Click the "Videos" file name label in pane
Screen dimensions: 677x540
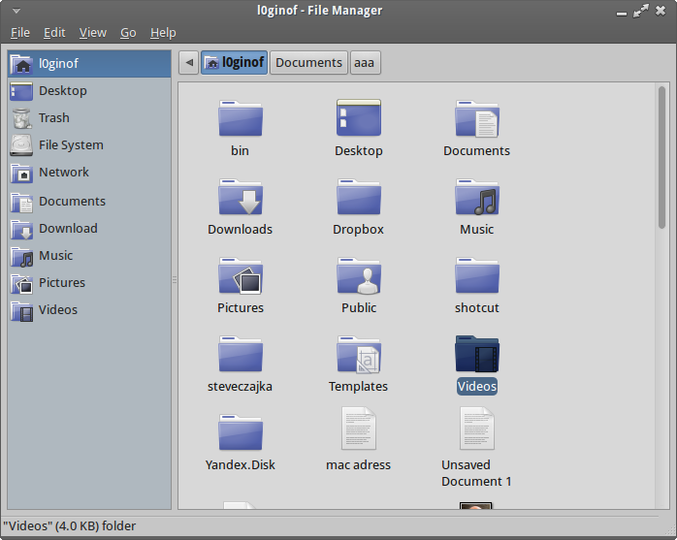(477, 386)
